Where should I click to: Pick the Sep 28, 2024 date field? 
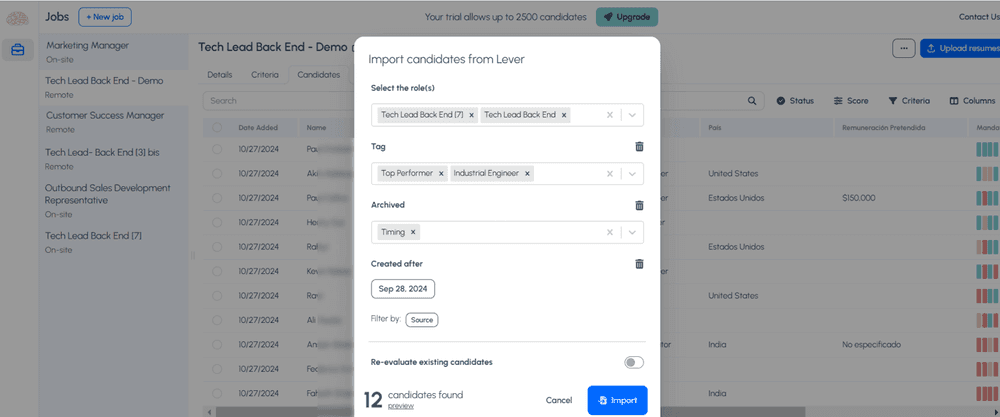click(x=403, y=289)
